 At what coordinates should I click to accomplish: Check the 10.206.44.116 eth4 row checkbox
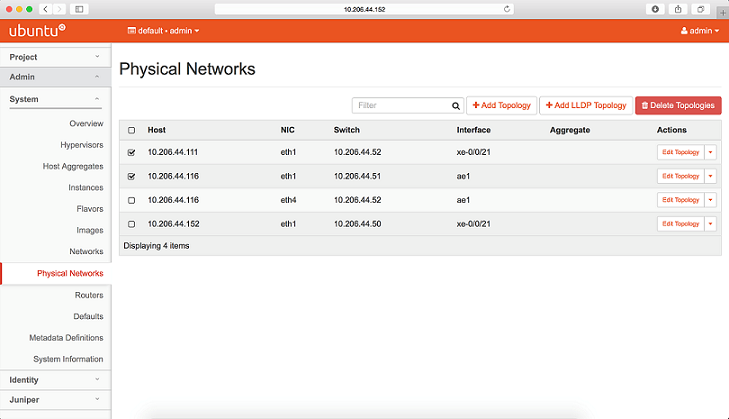(x=132, y=200)
